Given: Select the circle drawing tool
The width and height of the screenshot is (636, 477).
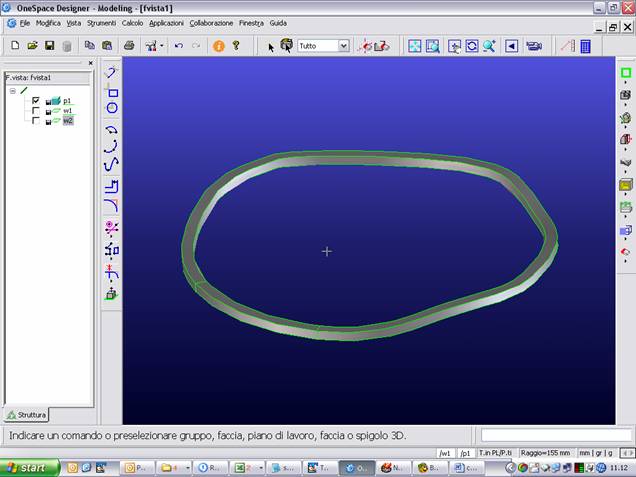Looking at the screenshot, I should coord(112,107).
